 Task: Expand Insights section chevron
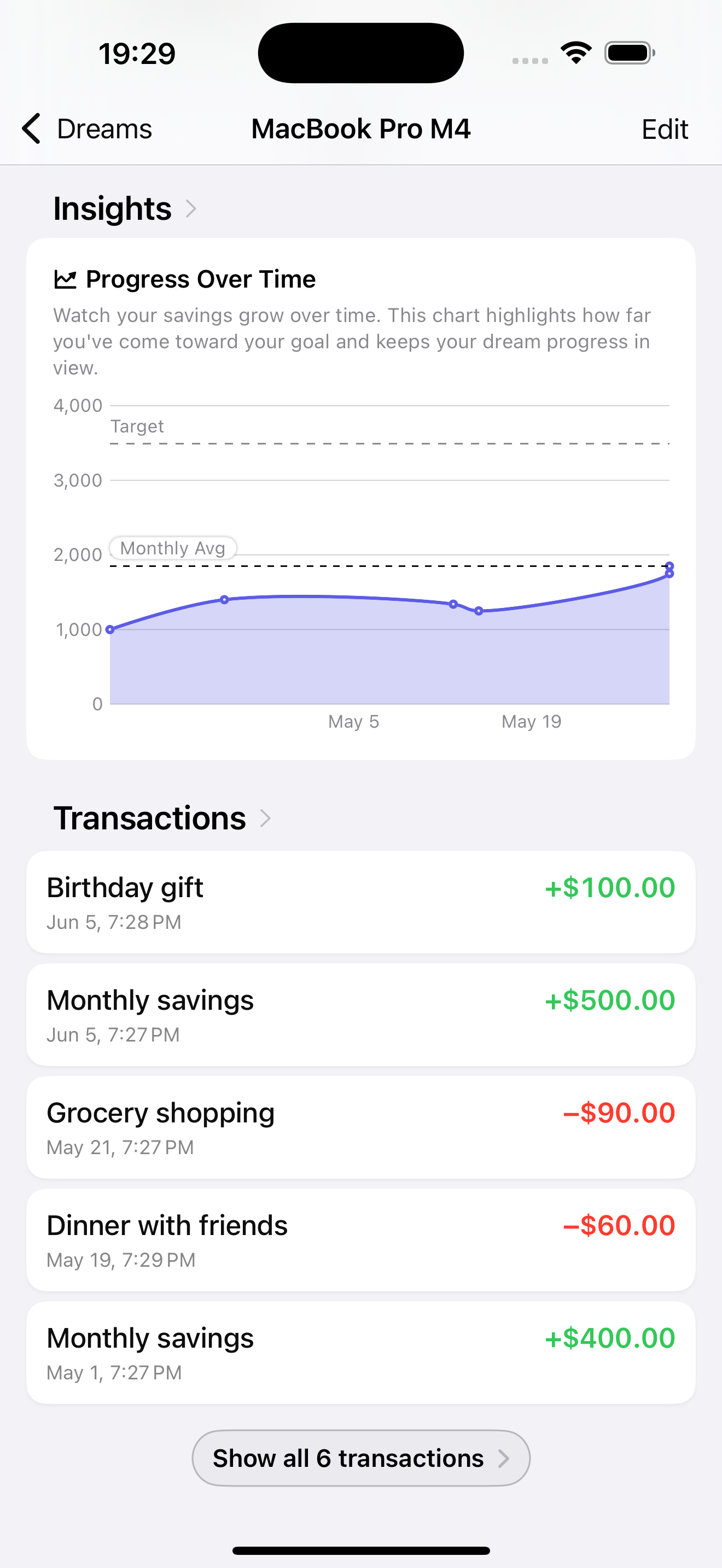[x=191, y=209]
